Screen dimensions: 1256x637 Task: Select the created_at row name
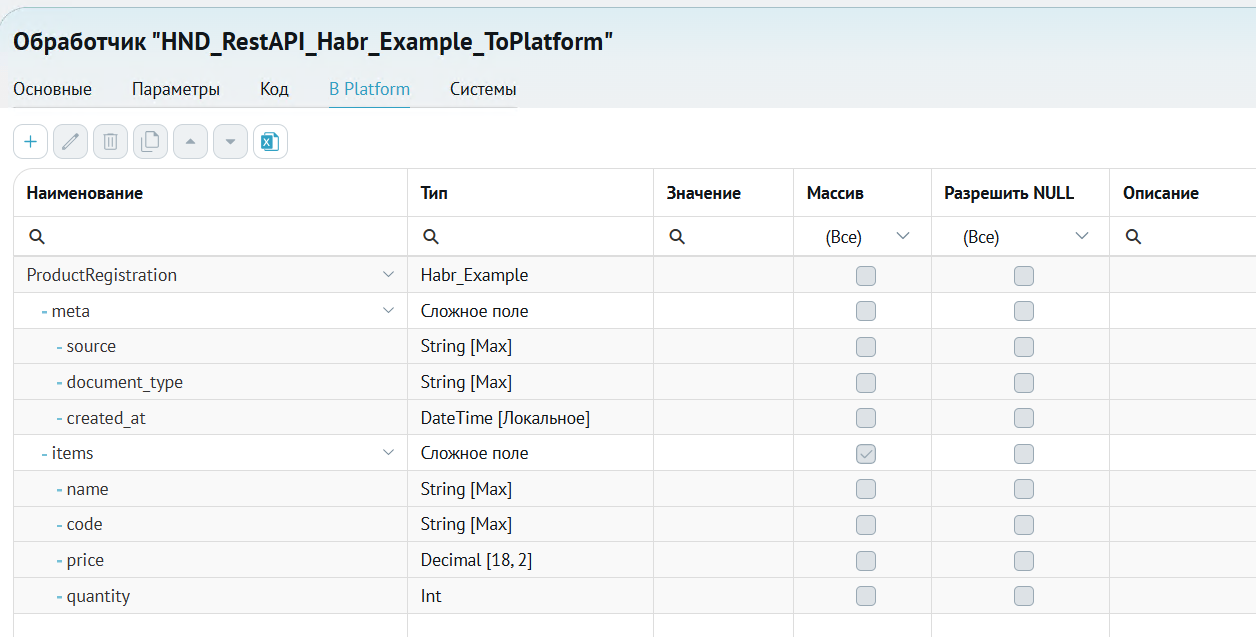point(106,418)
